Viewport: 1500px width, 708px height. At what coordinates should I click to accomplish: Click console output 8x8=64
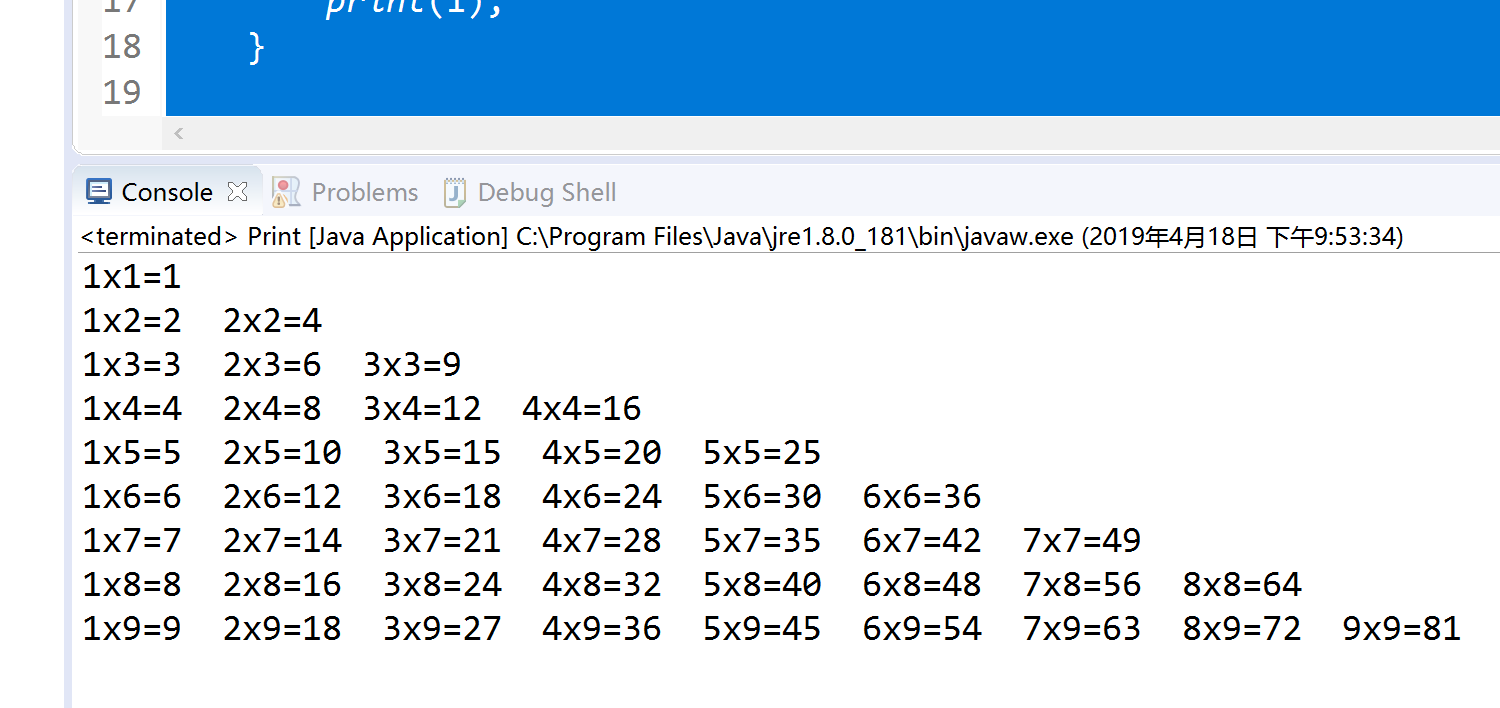coord(1242,585)
